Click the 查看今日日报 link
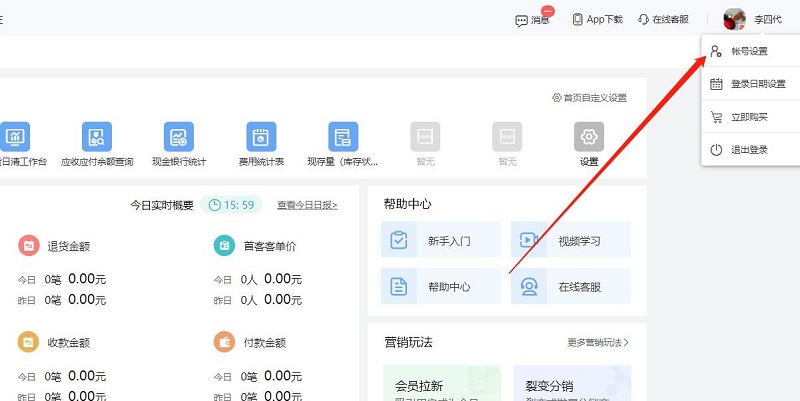Image resolution: width=800 pixels, height=401 pixels. [x=307, y=205]
